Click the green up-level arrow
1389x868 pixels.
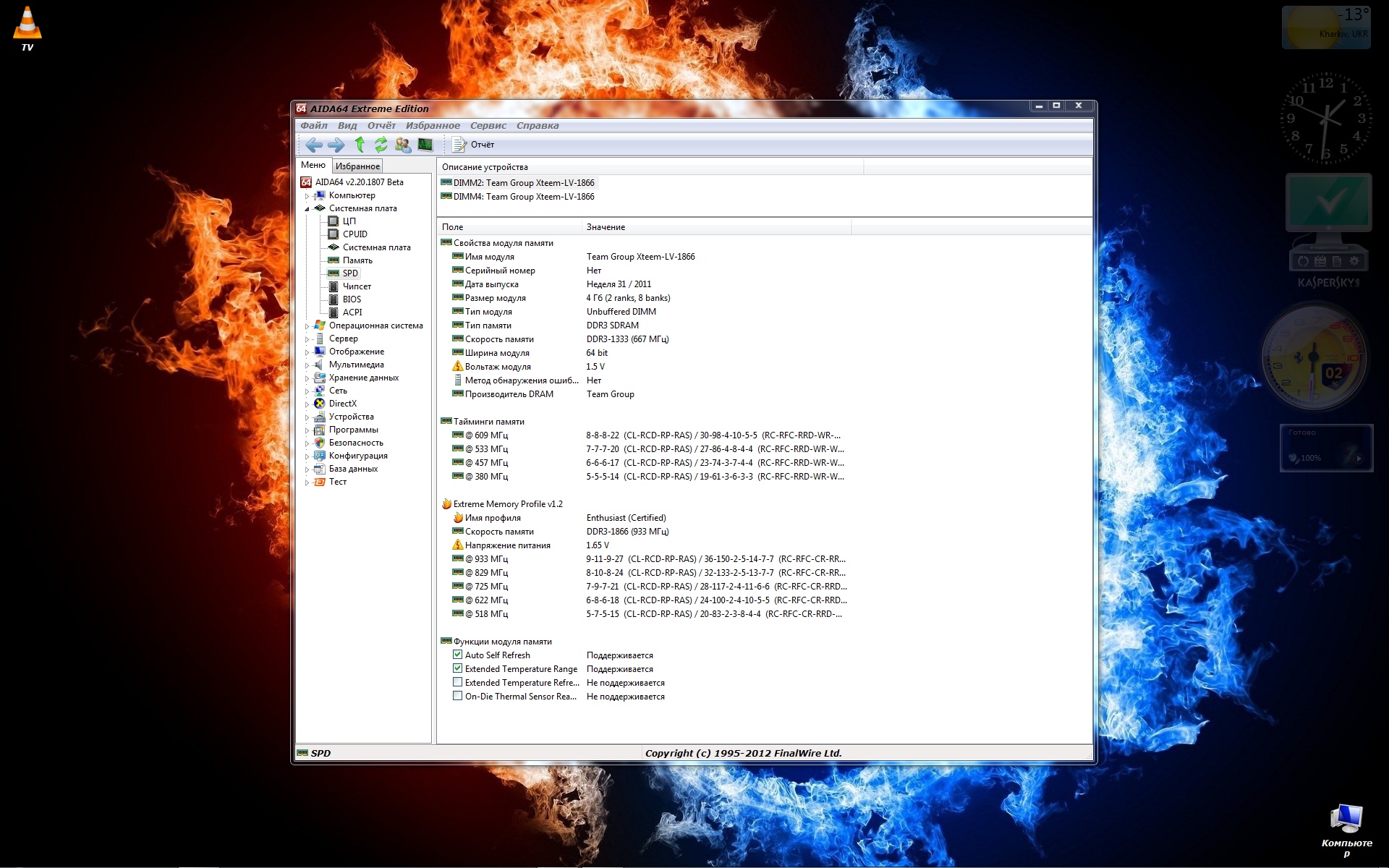pos(359,145)
